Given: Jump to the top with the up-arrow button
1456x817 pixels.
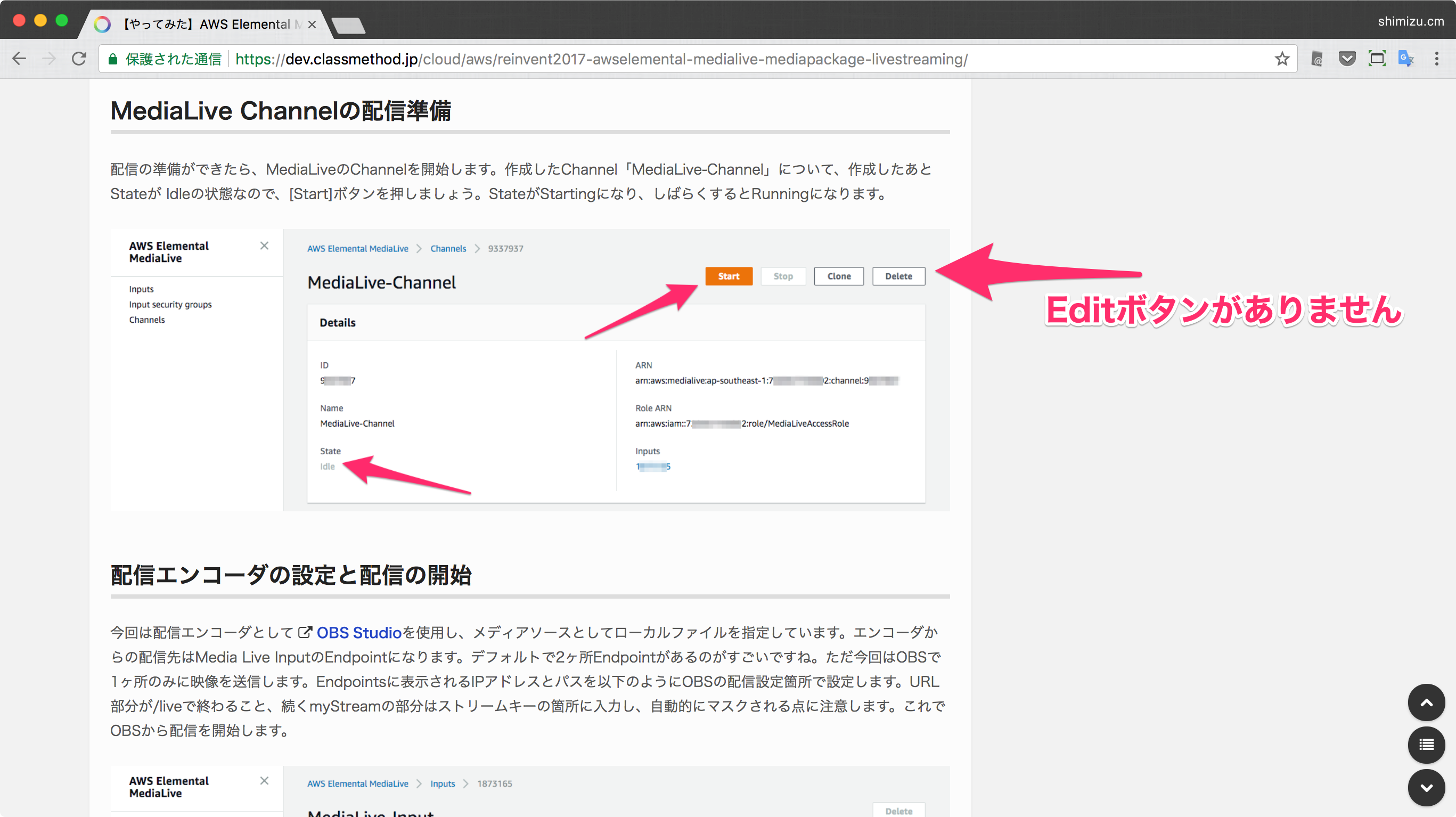Looking at the screenshot, I should pyautogui.click(x=1426, y=702).
